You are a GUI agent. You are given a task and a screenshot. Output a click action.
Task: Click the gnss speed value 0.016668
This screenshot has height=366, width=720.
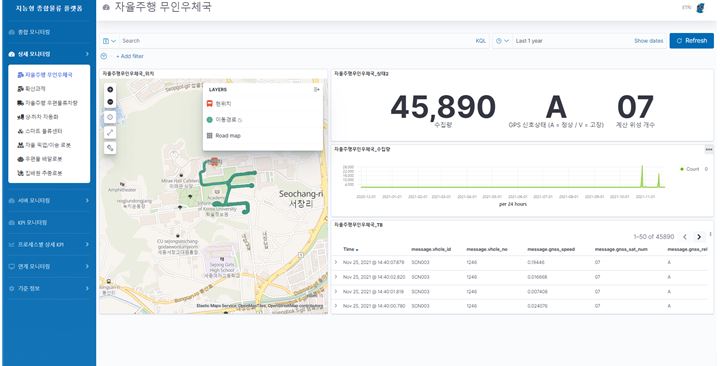(537, 277)
